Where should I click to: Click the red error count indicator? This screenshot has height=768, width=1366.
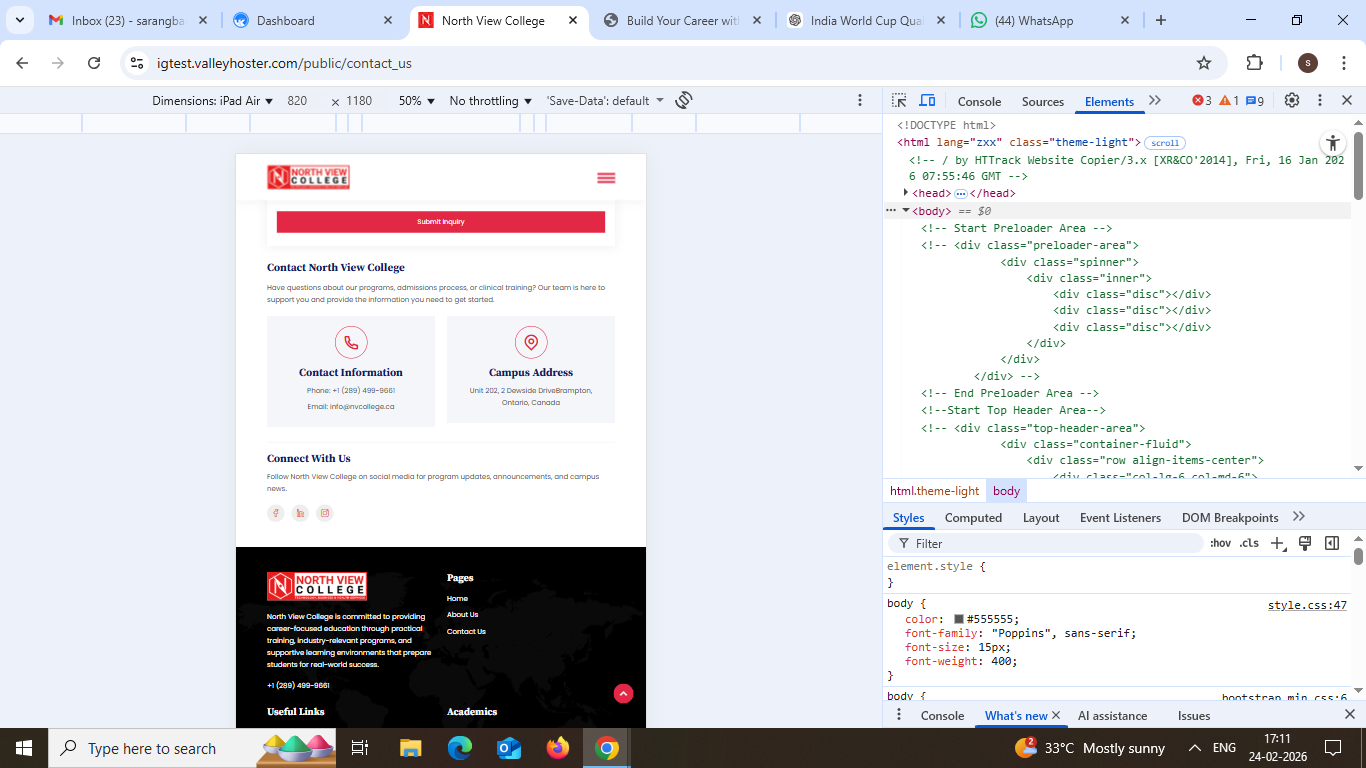tap(1201, 100)
